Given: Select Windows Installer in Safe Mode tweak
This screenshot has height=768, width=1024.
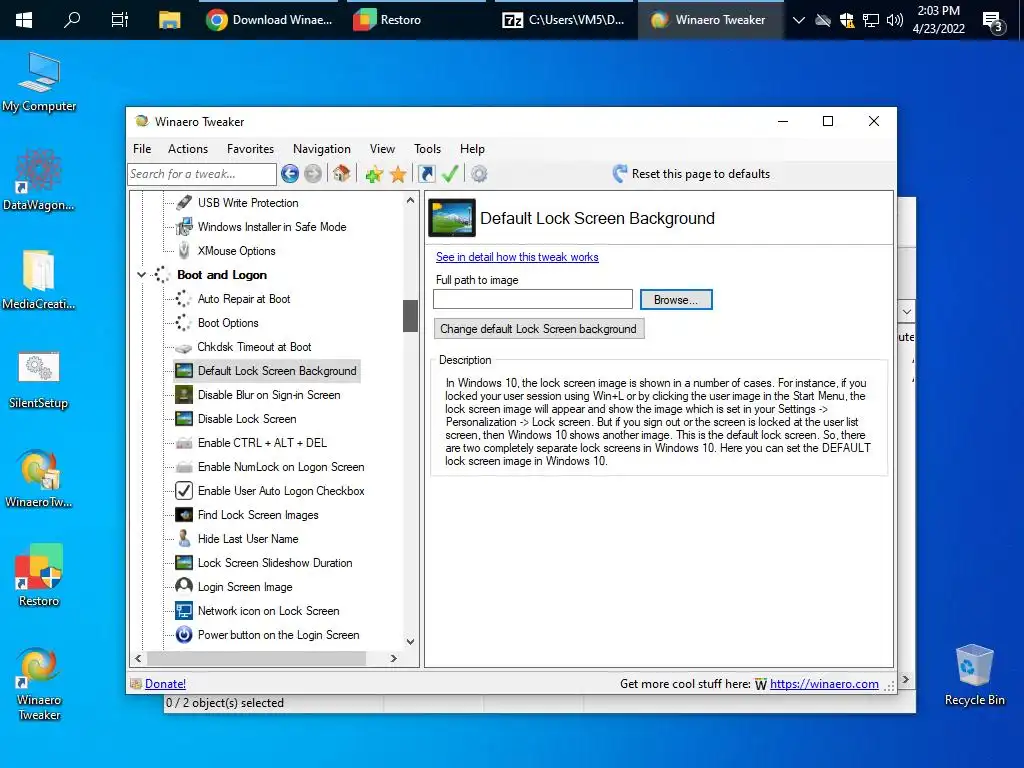Looking at the screenshot, I should click(272, 227).
